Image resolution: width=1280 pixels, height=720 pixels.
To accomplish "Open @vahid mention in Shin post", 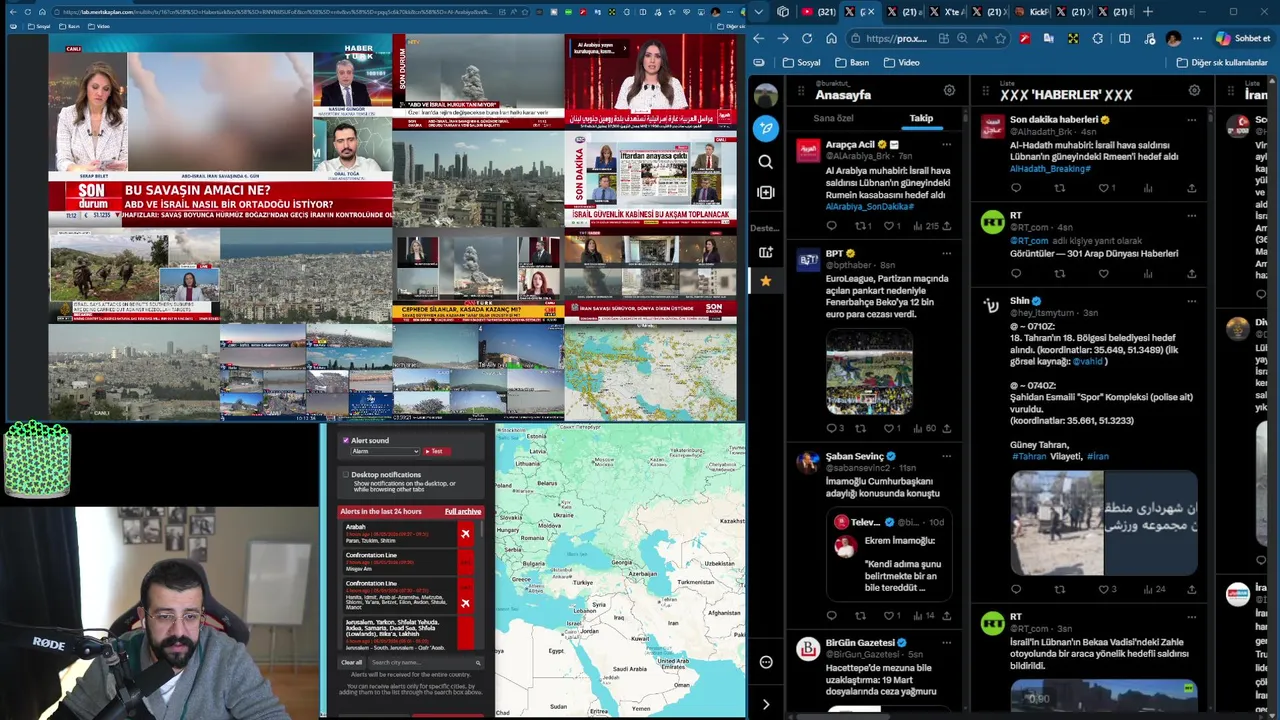I will [1089, 361].
